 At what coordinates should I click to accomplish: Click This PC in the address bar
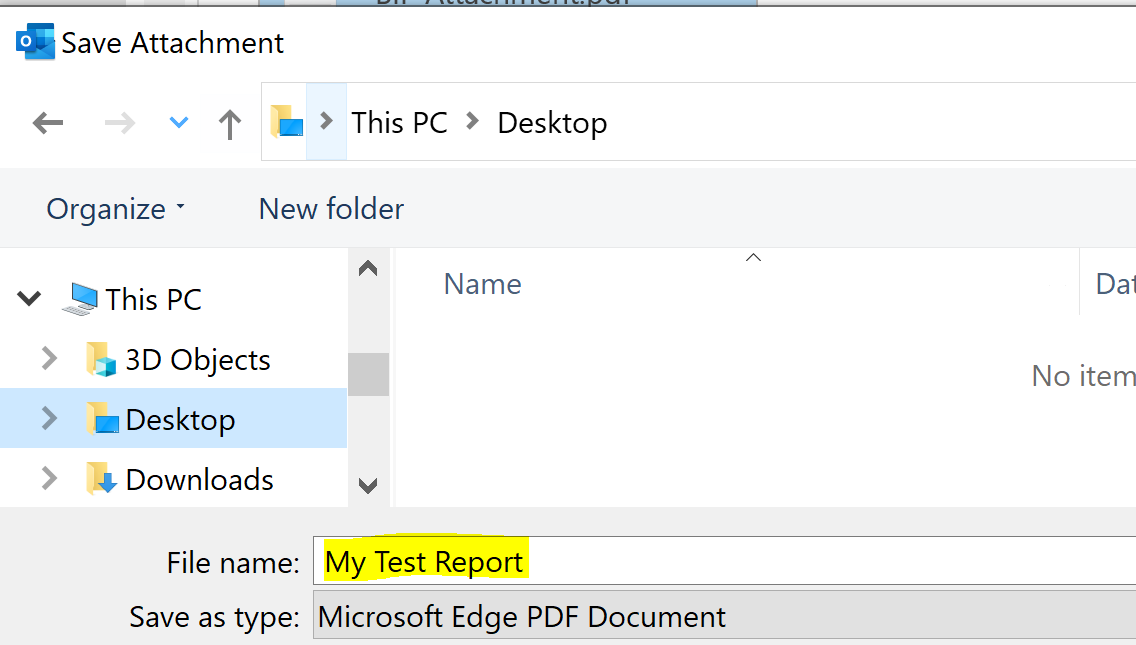tap(399, 122)
